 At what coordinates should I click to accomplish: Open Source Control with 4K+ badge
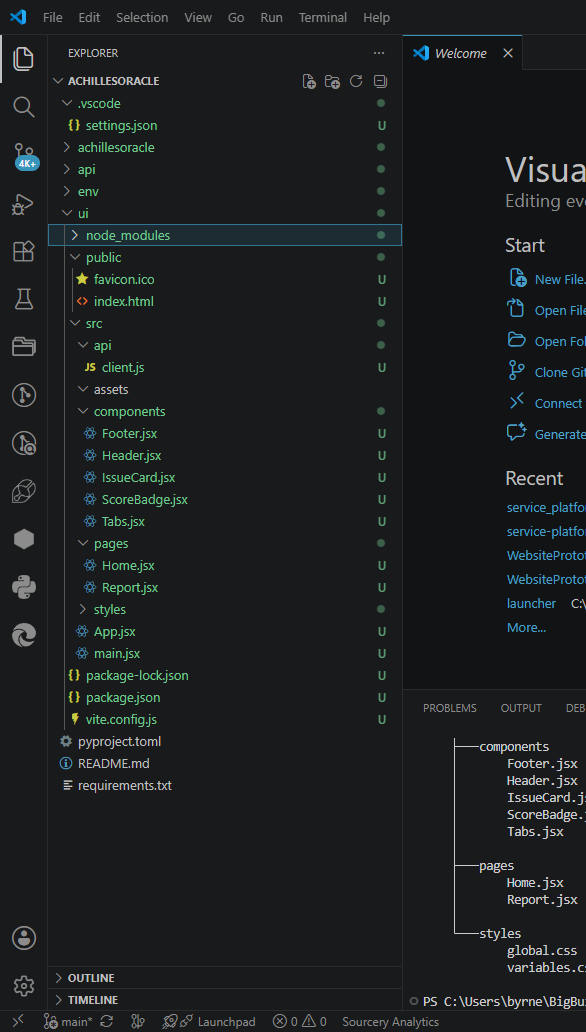[x=24, y=156]
